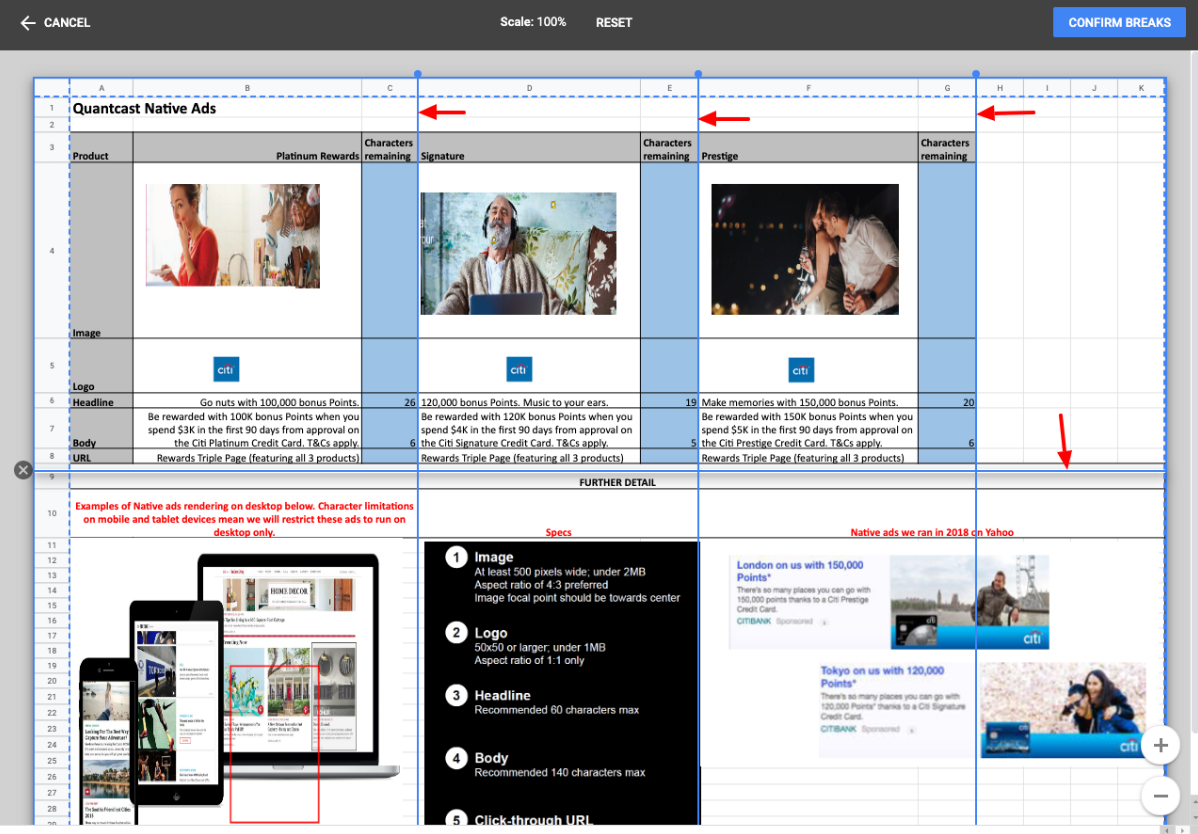Click the number 3 Headline spec circle
The height and width of the screenshot is (834, 1198).
tap(456, 695)
